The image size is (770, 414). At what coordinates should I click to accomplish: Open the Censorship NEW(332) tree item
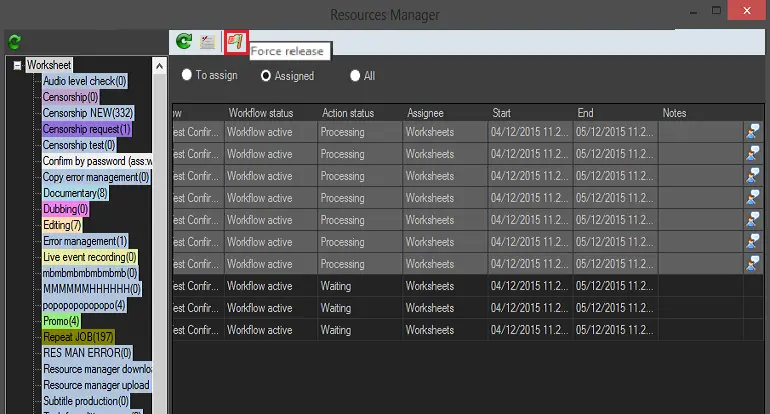click(88, 113)
